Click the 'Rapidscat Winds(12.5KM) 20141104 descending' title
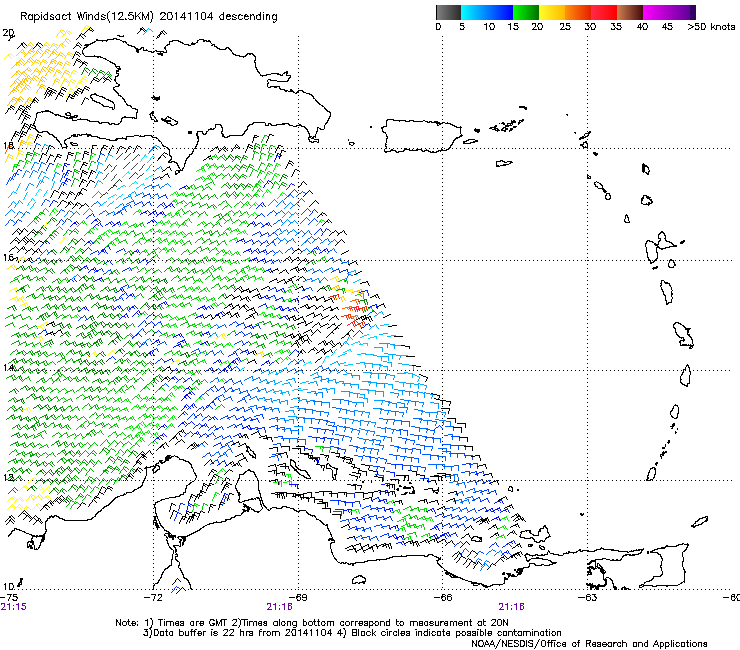Image resolution: width=740 pixels, height=650 pixels. pos(149,16)
